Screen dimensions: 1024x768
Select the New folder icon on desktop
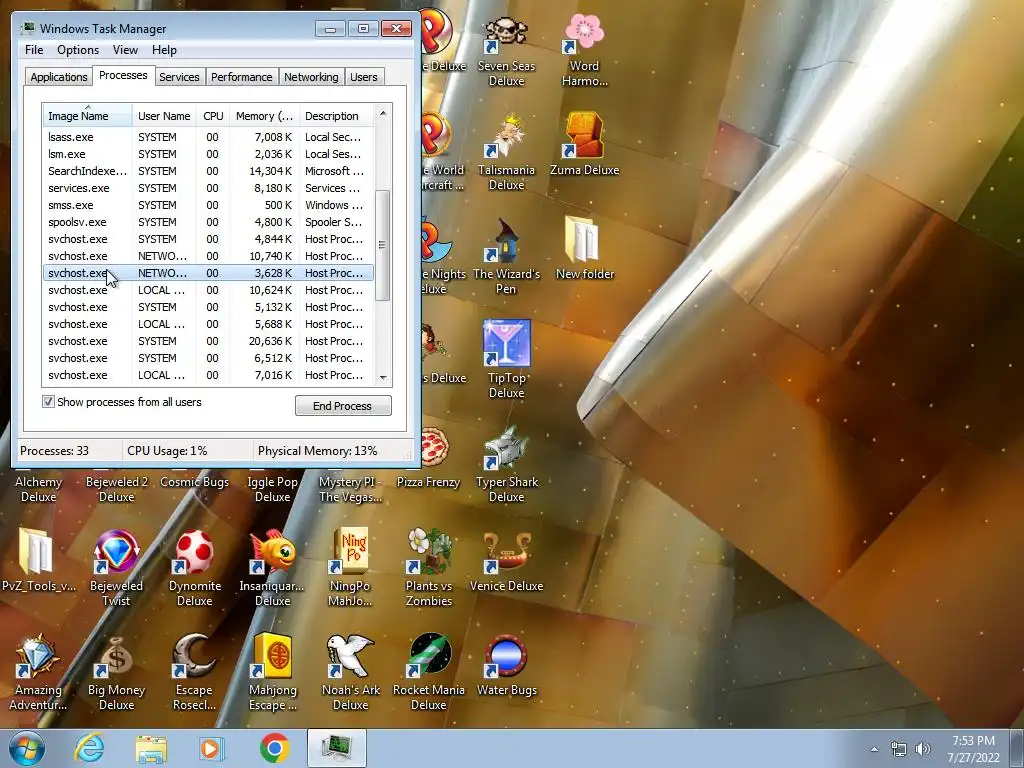pos(584,248)
